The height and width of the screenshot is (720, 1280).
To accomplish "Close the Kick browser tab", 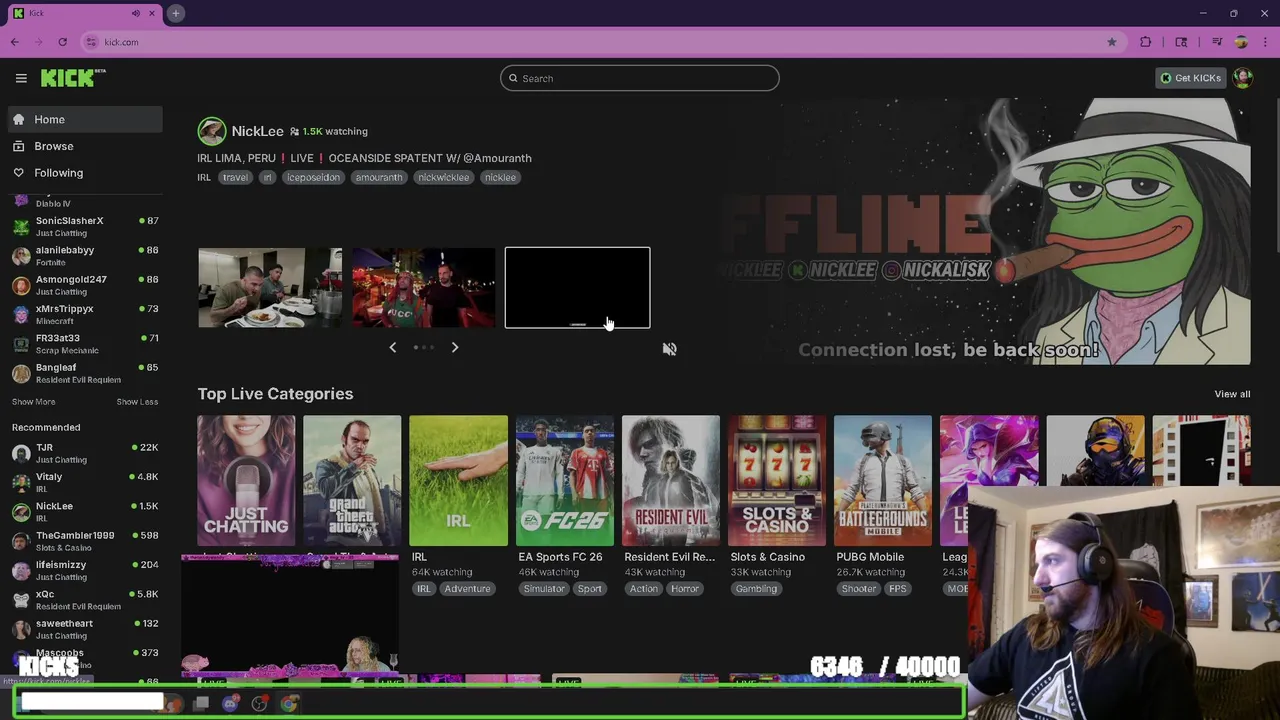I will pos(152,13).
